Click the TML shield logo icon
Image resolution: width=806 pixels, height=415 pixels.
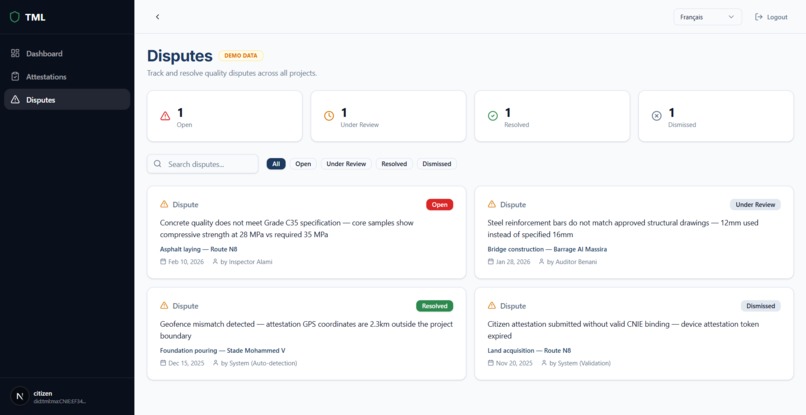click(14, 17)
